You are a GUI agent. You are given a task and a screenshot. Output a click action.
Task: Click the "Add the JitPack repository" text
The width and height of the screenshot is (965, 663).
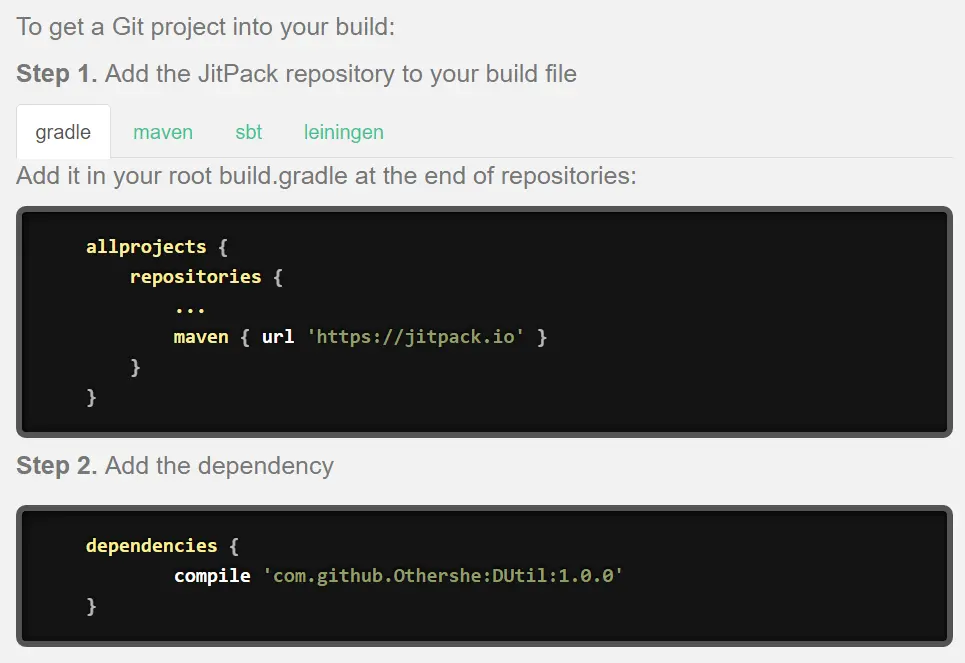tap(340, 74)
